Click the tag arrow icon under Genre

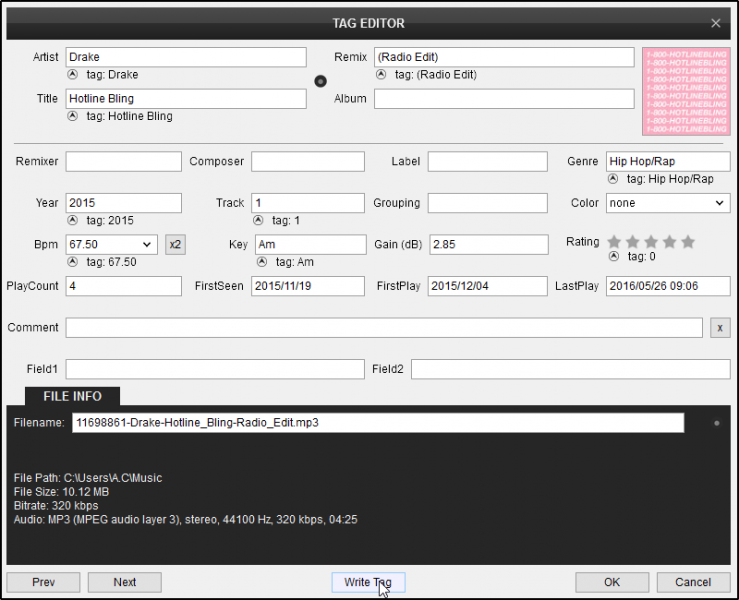(x=612, y=179)
